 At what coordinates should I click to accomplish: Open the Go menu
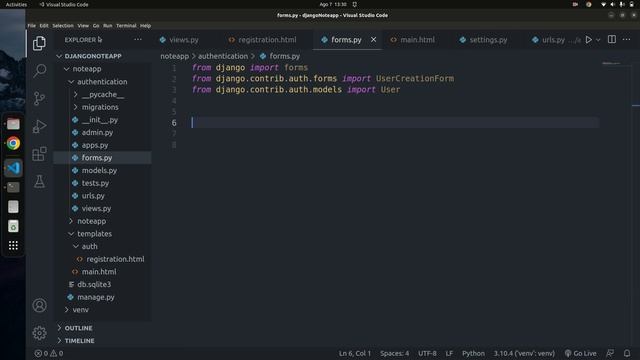tap(96, 25)
